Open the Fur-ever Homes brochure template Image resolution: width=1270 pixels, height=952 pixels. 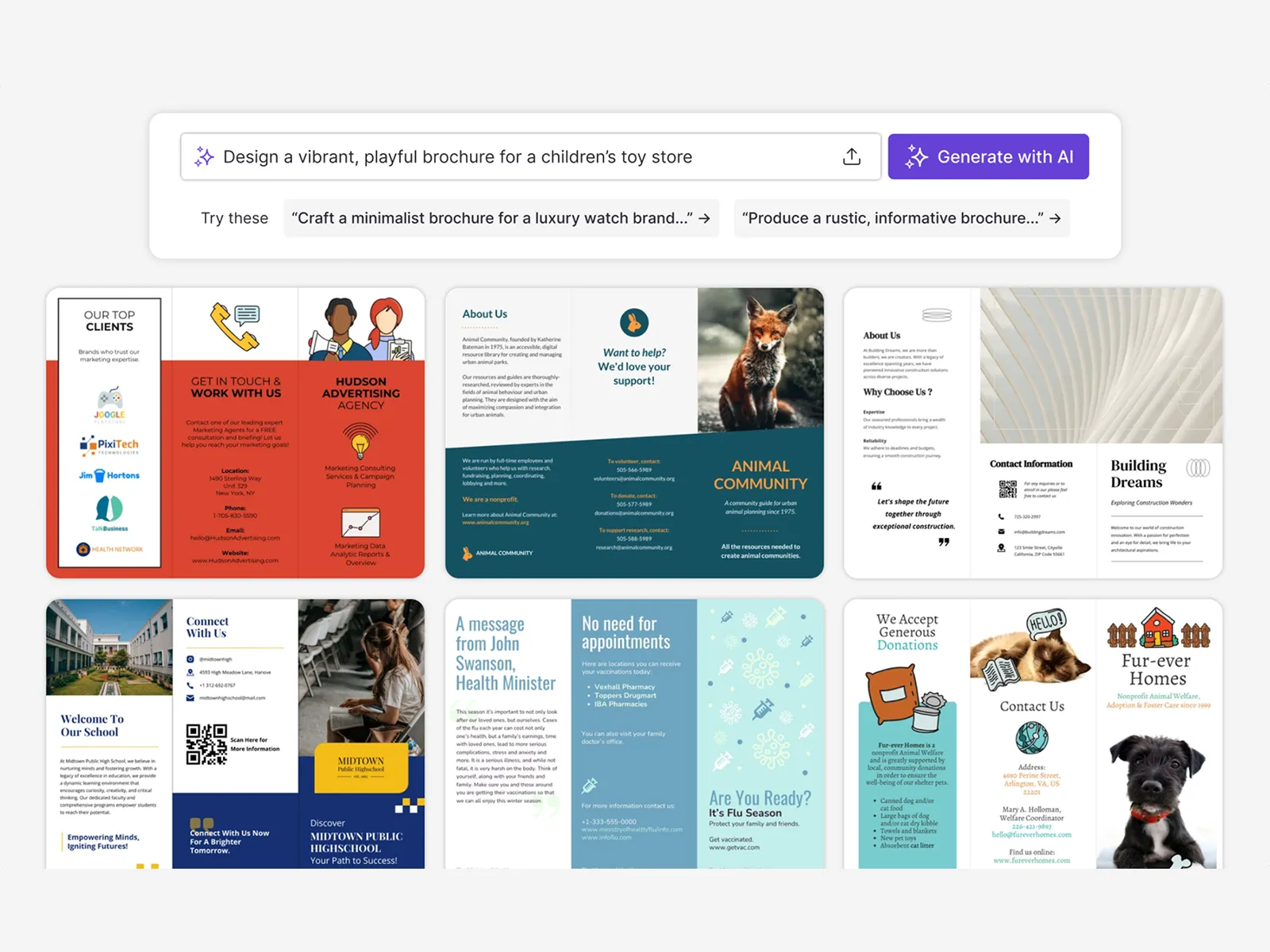[x=1033, y=734]
